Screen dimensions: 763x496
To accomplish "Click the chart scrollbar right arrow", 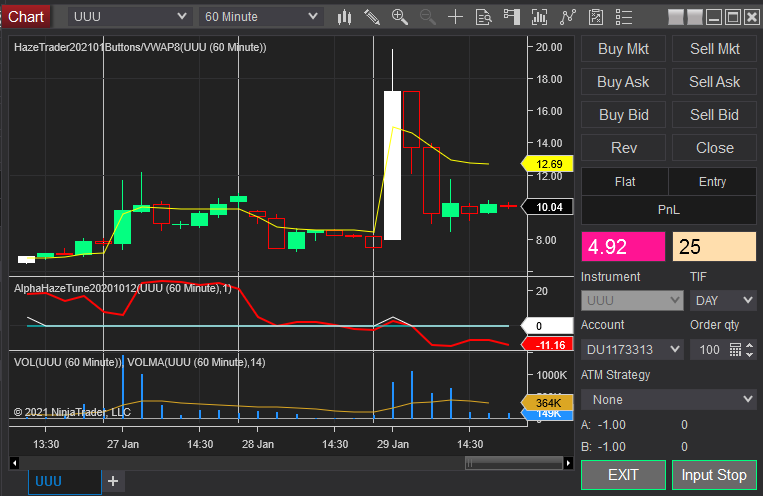I will [568, 463].
